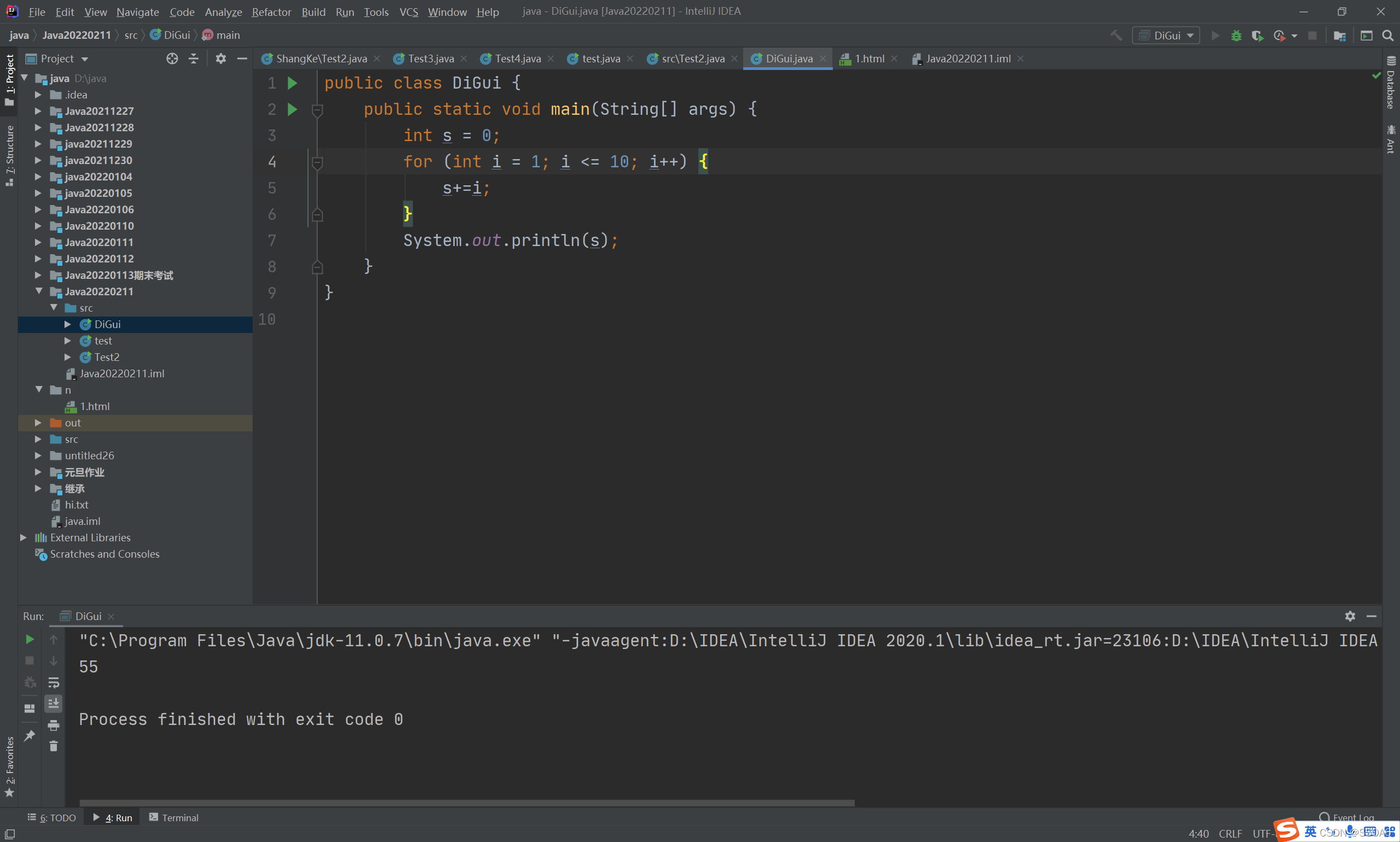Toggle the Favorites side panel

tap(9, 766)
